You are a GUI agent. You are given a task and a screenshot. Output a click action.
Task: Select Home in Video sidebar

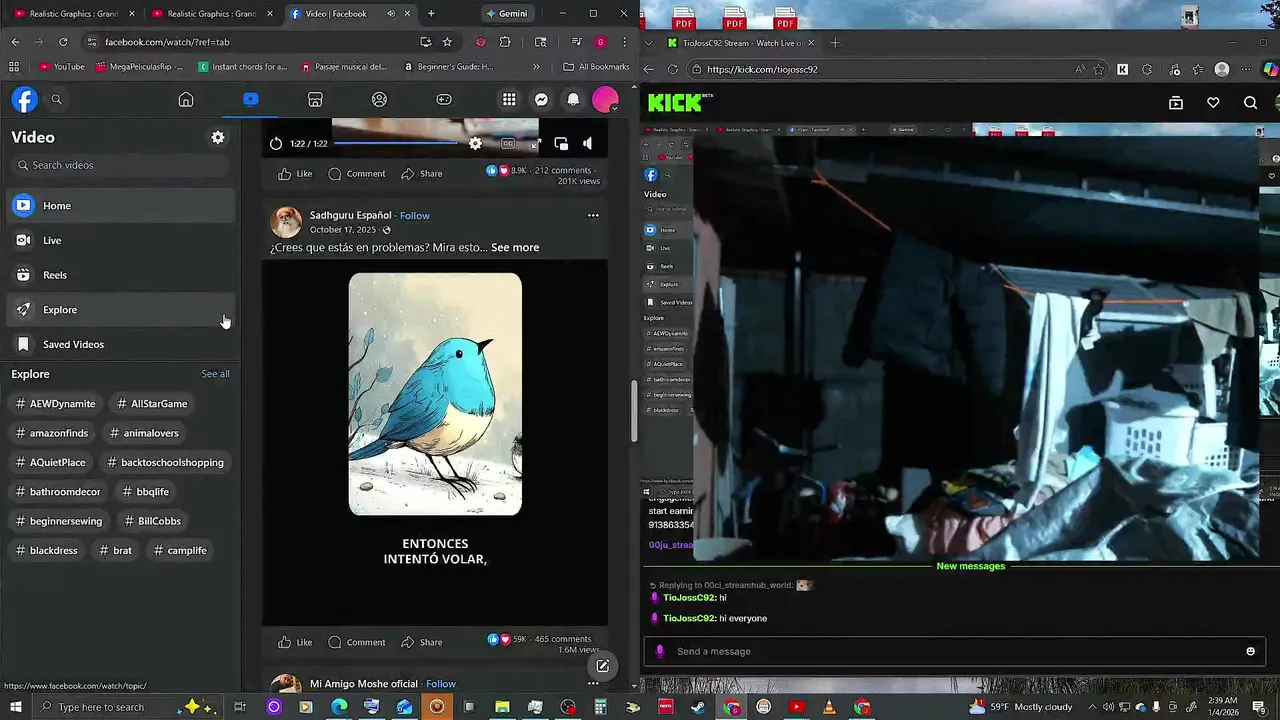click(x=121, y=205)
